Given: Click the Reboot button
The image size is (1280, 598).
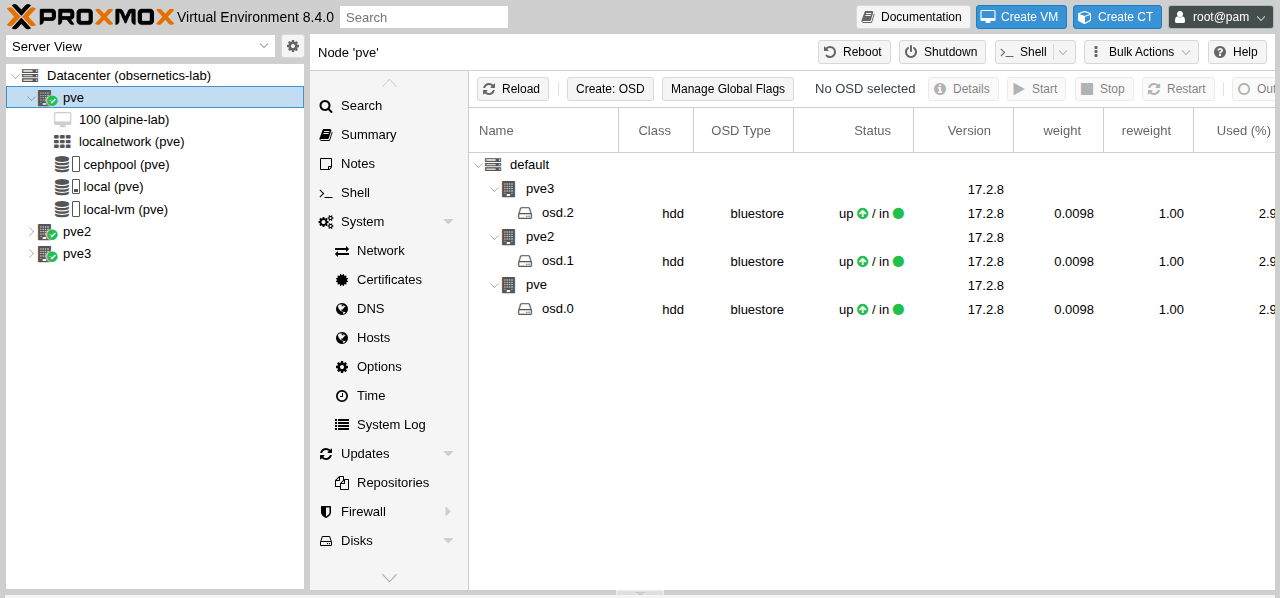Looking at the screenshot, I should (x=854, y=52).
